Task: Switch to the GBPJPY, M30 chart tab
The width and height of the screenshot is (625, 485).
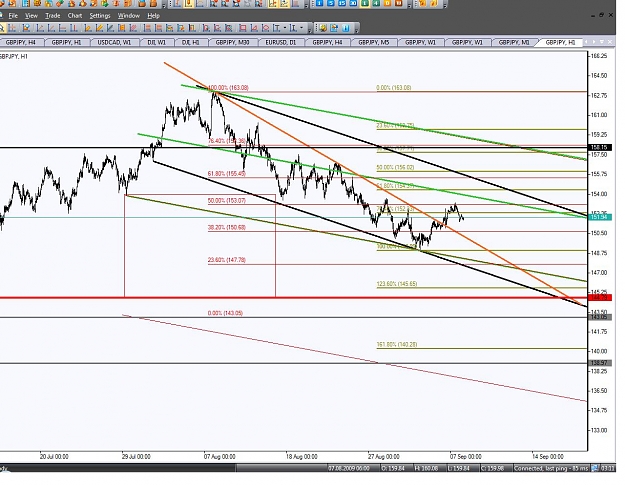Action: click(x=232, y=42)
